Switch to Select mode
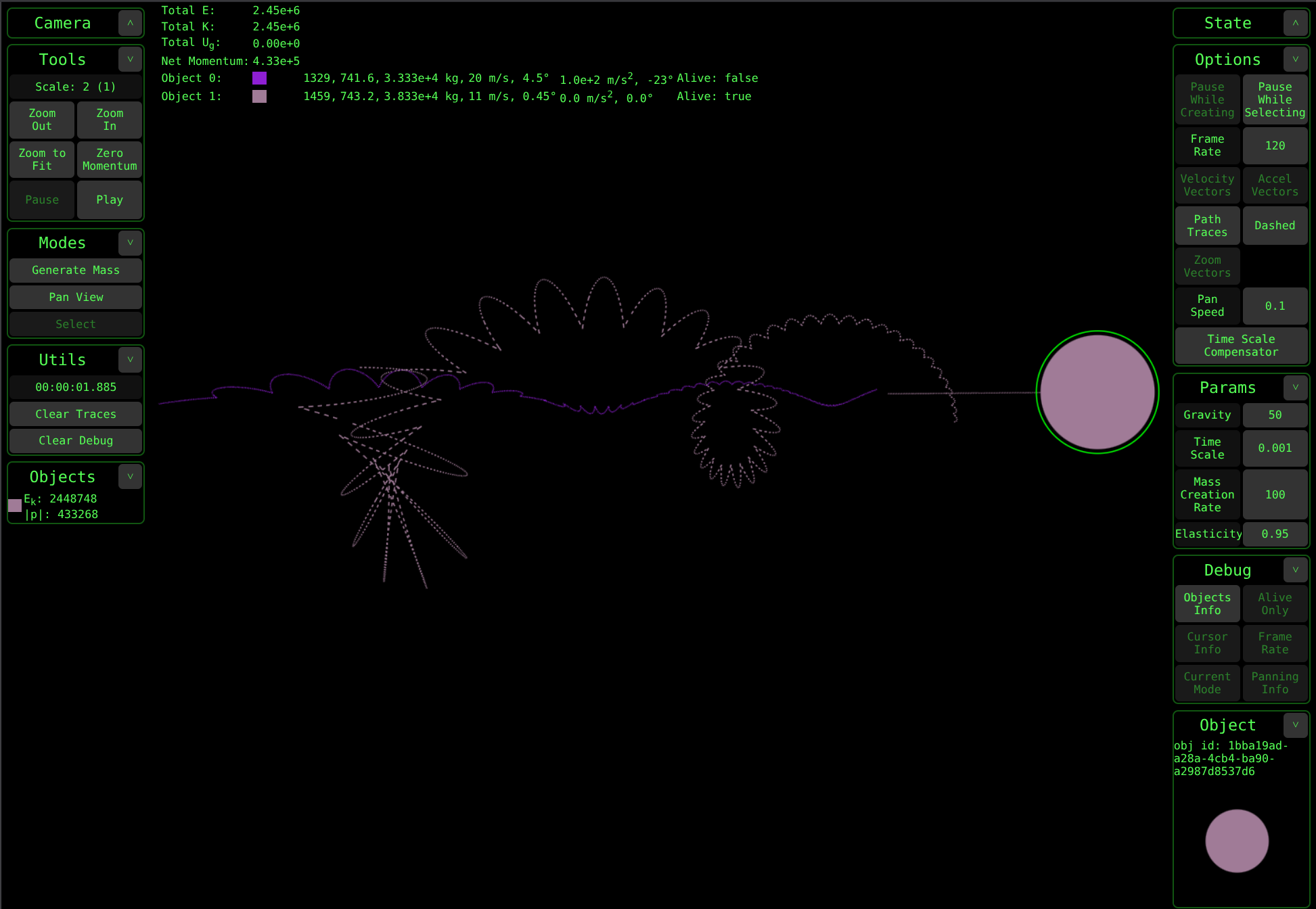Viewport: 1316px width, 909px height. (76, 325)
